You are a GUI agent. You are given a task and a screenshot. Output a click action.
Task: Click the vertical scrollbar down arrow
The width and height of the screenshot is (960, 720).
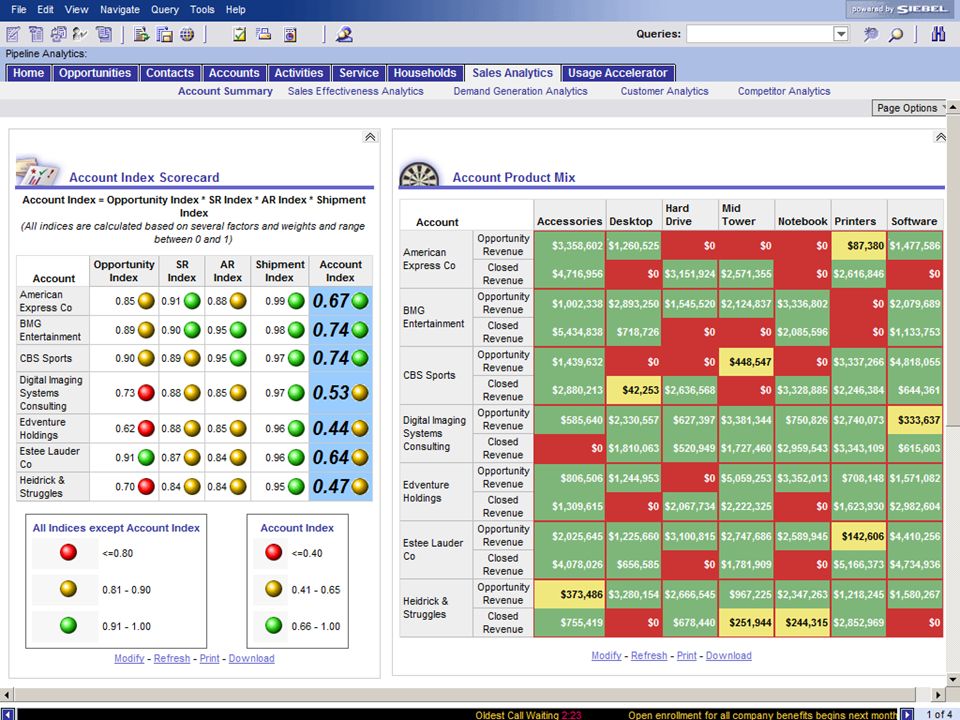953,679
